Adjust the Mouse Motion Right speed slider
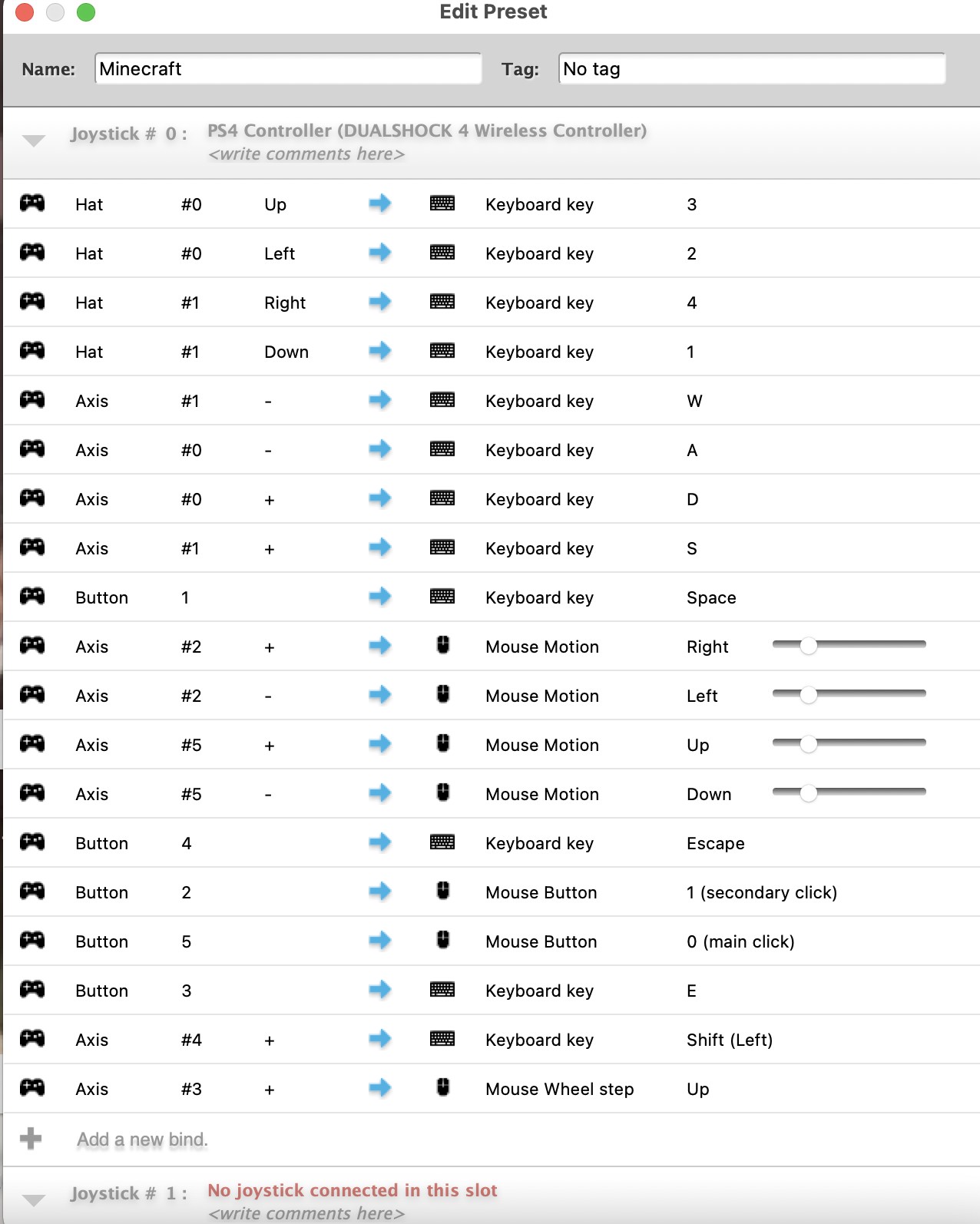Image resolution: width=980 pixels, height=1224 pixels. (808, 646)
